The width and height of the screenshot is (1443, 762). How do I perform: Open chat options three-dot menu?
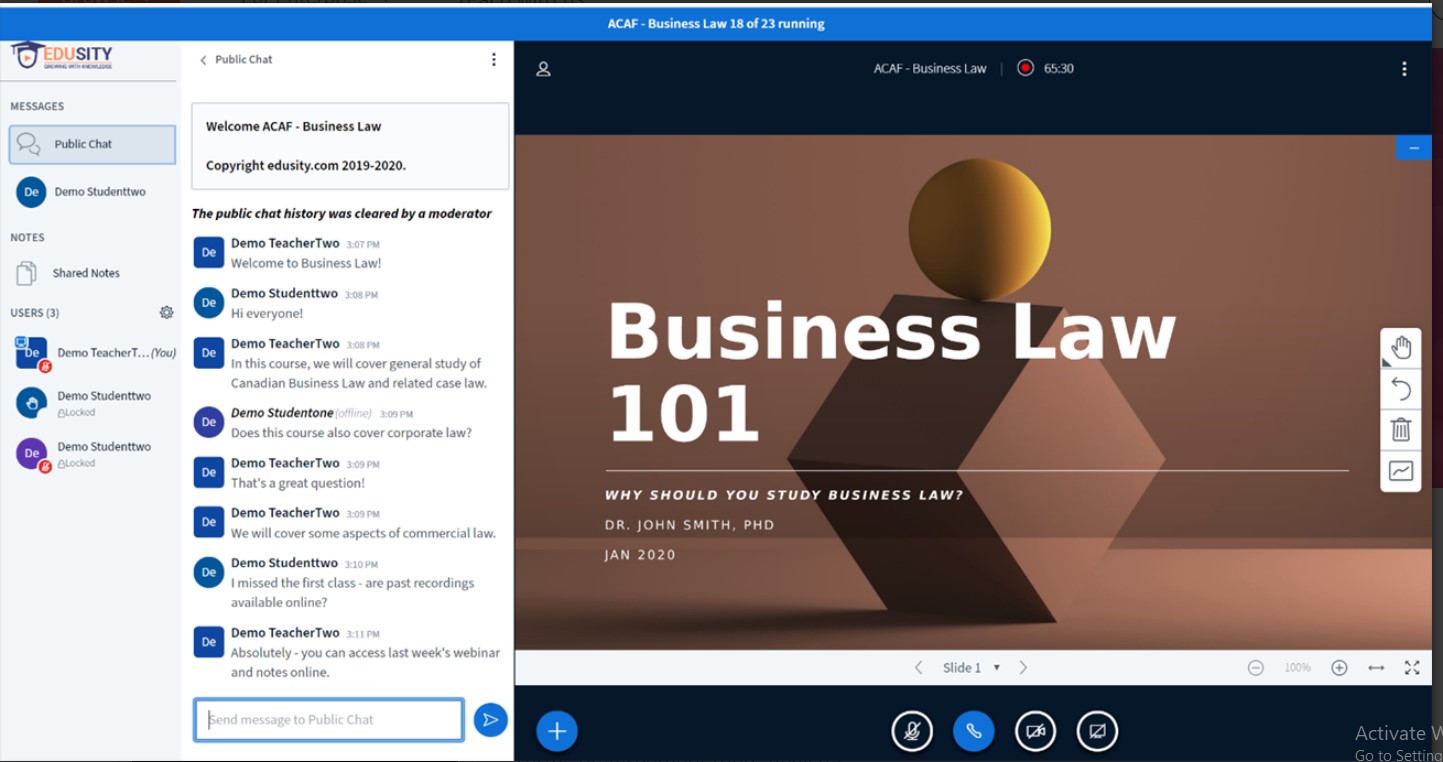tap(493, 60)
